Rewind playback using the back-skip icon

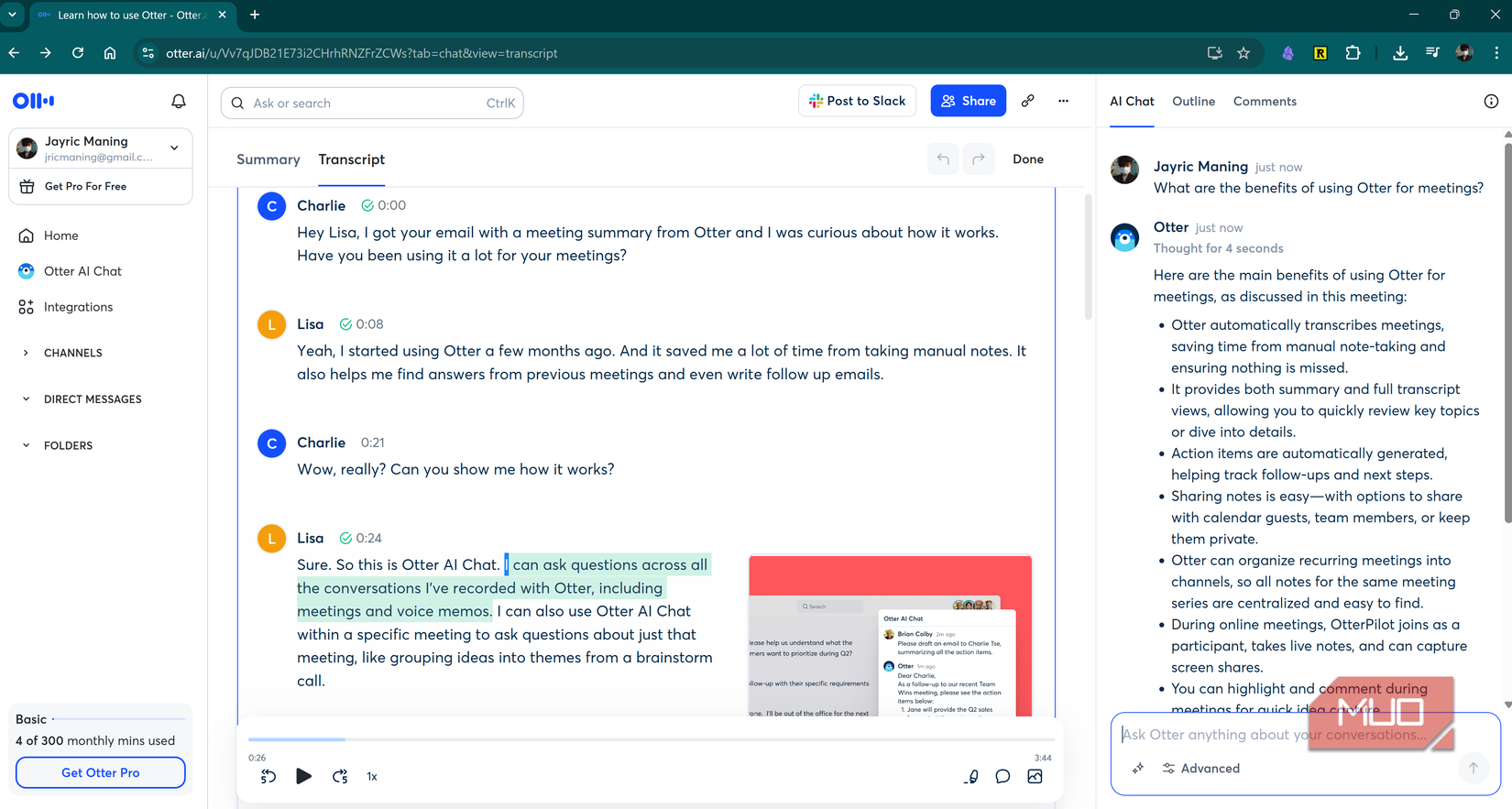(268, 777)
